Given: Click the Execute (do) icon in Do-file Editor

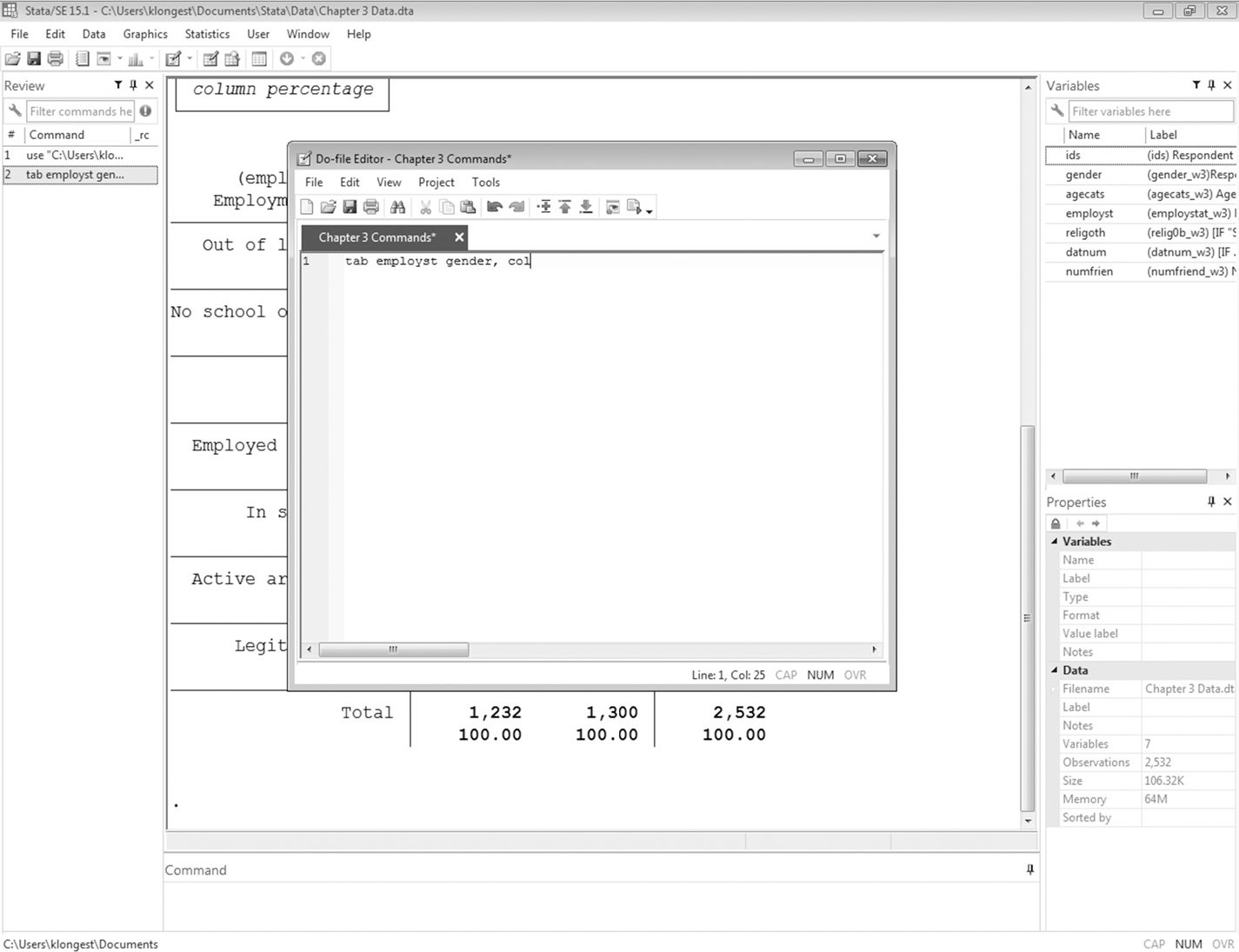Looking at the screenshot, I should pos(635,207).
